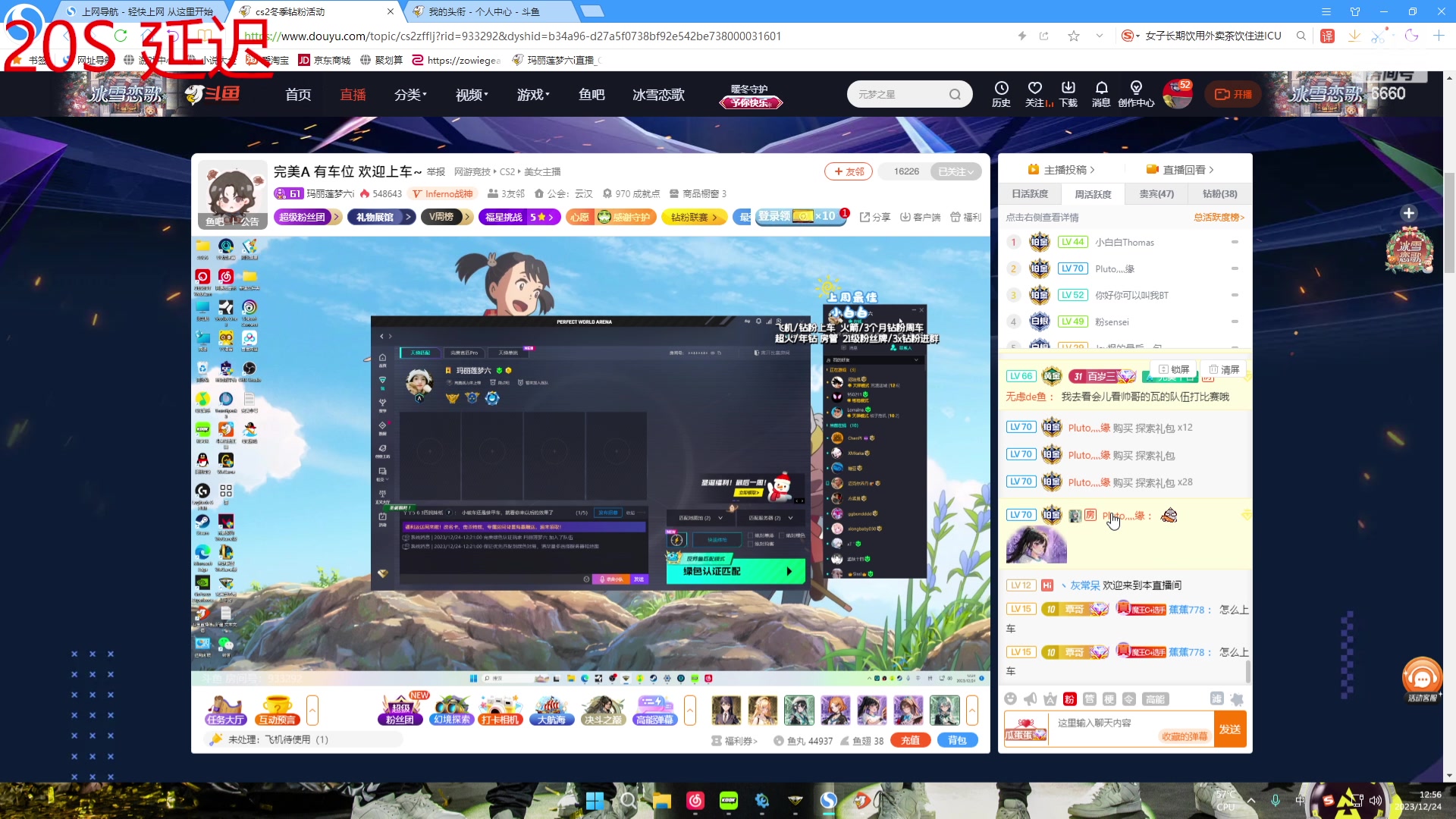Open the 幻境探索 binoculars icon

coord(451,711)
